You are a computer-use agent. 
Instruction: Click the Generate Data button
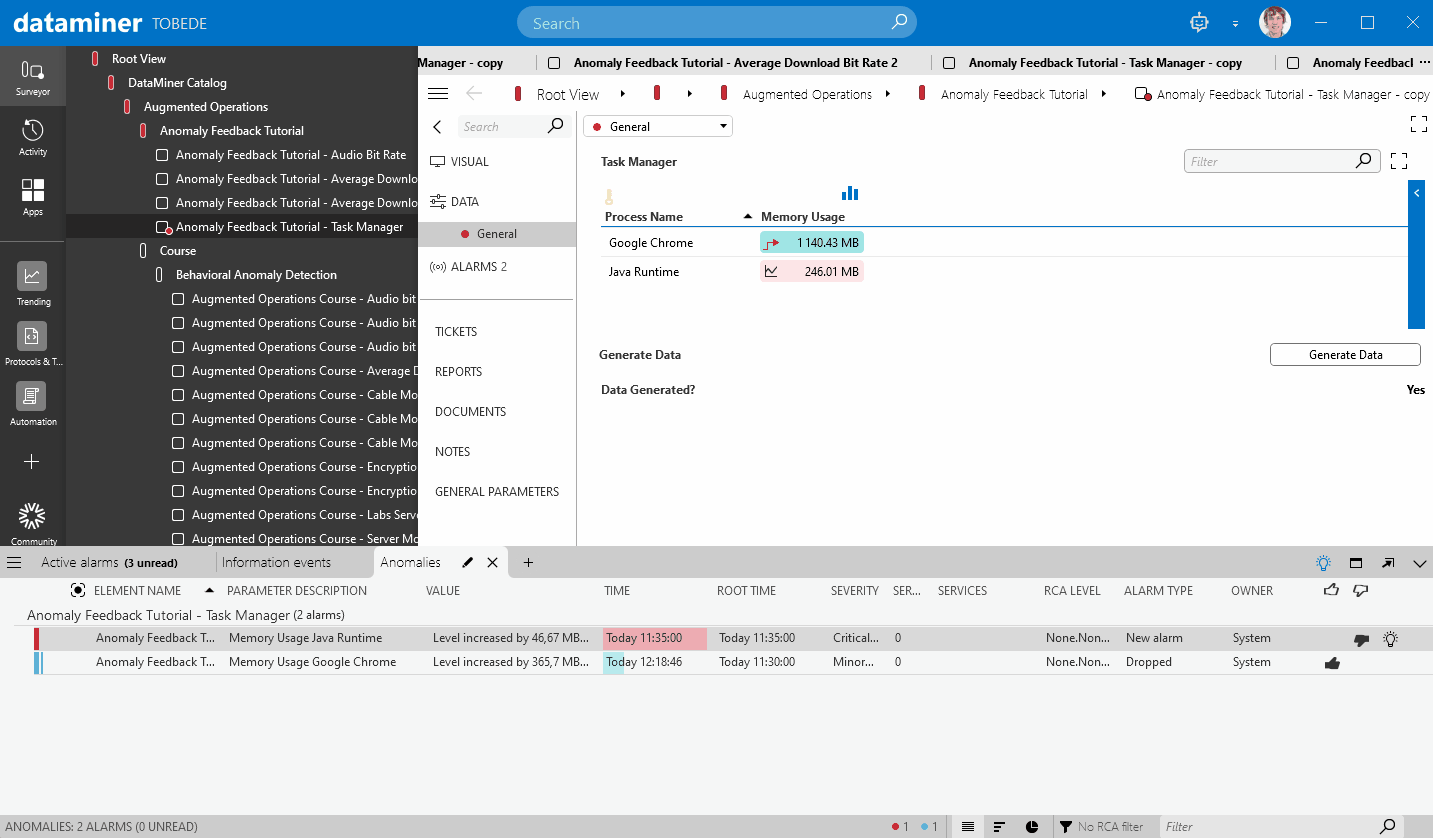[x=1344, y=354]
